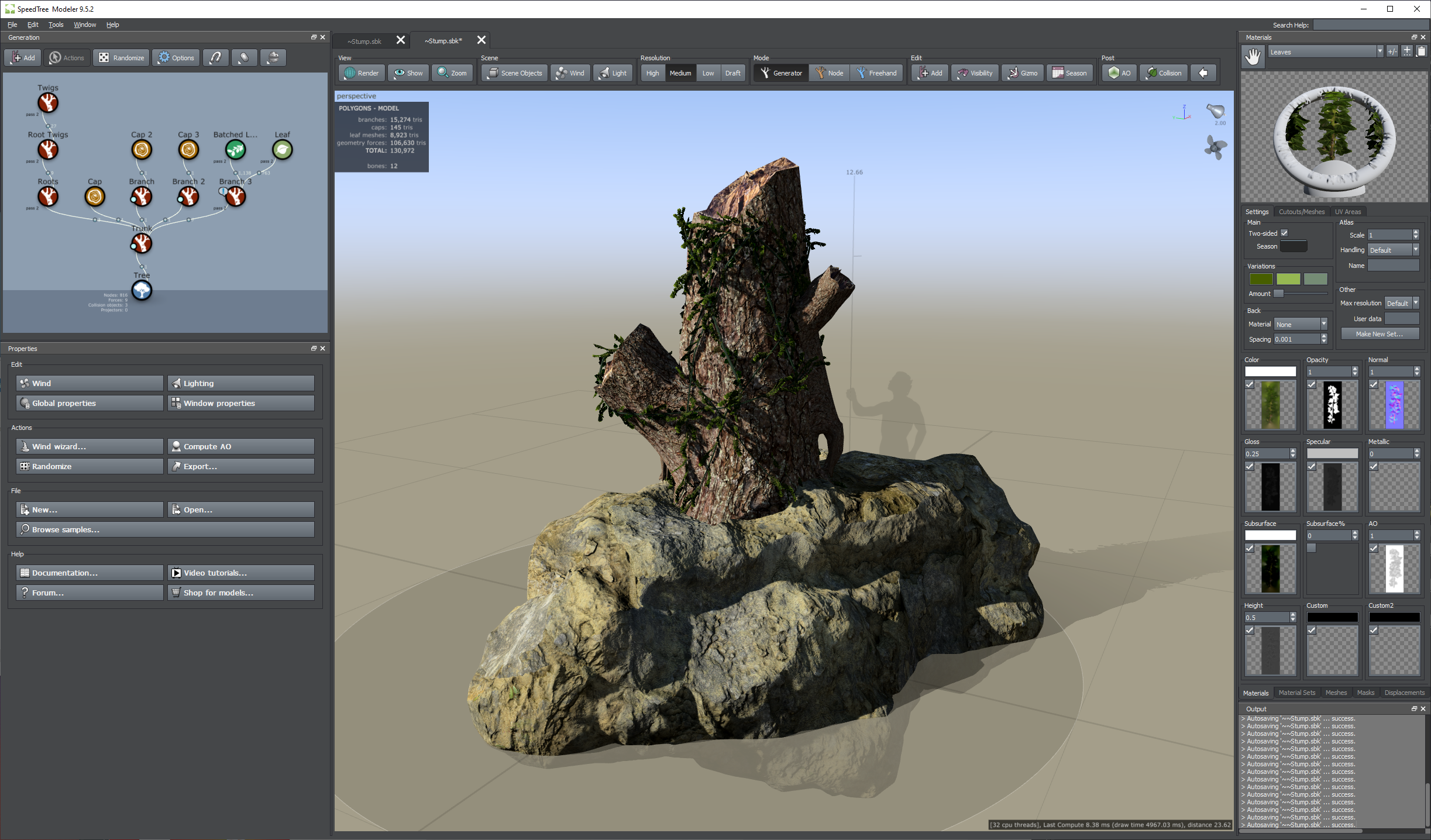Image resolution: width=1431 pixels, height=840 pixels.
Task: Select the Trunk generator node
Action: [142, 243]
